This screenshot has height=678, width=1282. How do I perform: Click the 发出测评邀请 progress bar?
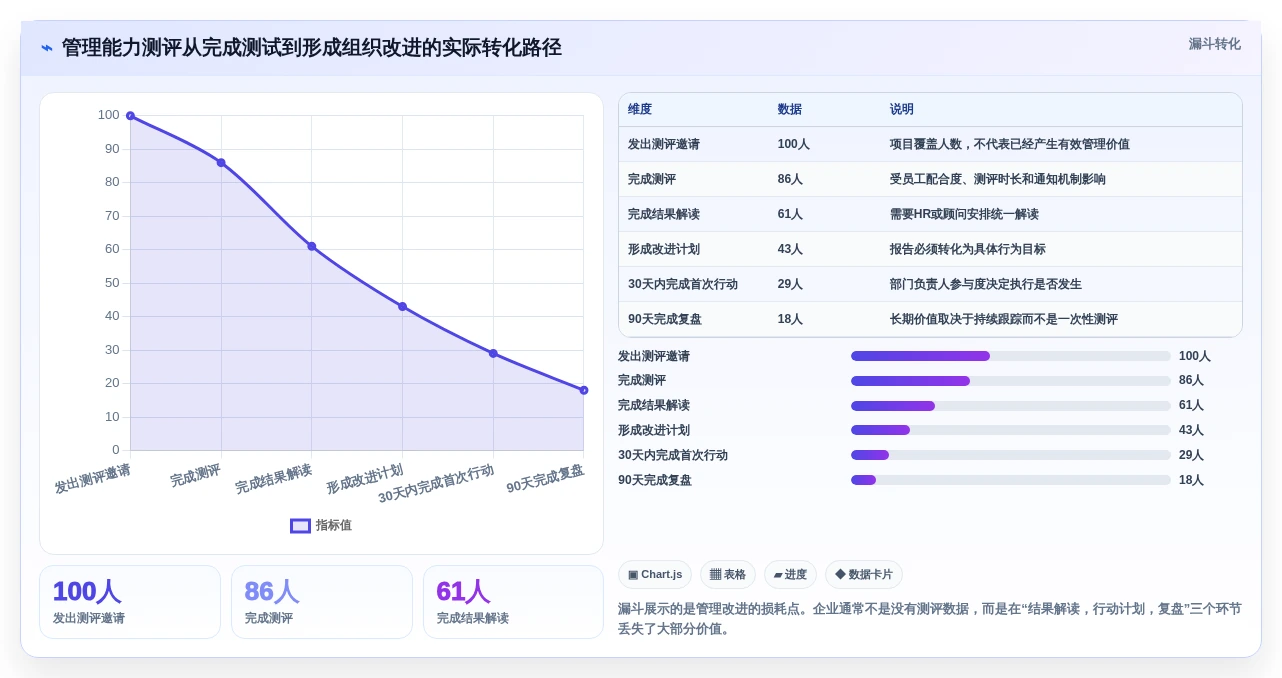pyautogui.click(x=1010, y=356)
